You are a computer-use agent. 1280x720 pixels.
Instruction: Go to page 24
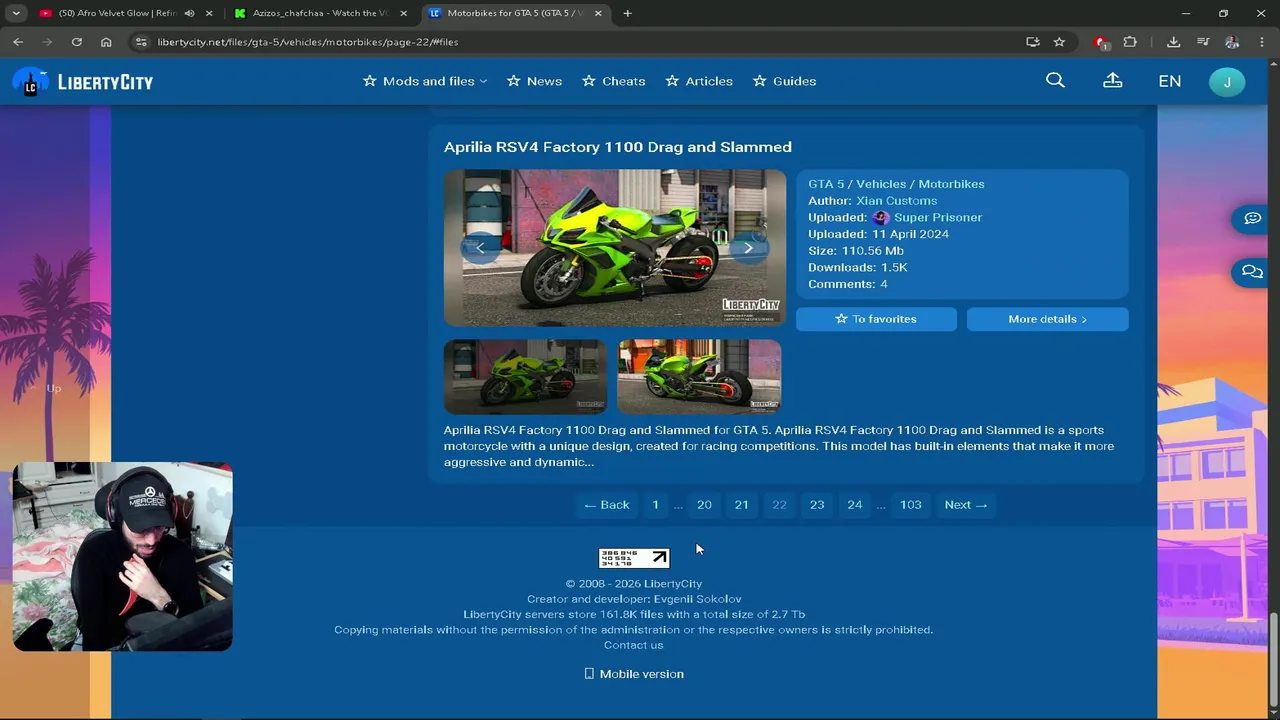coord(854,505)
